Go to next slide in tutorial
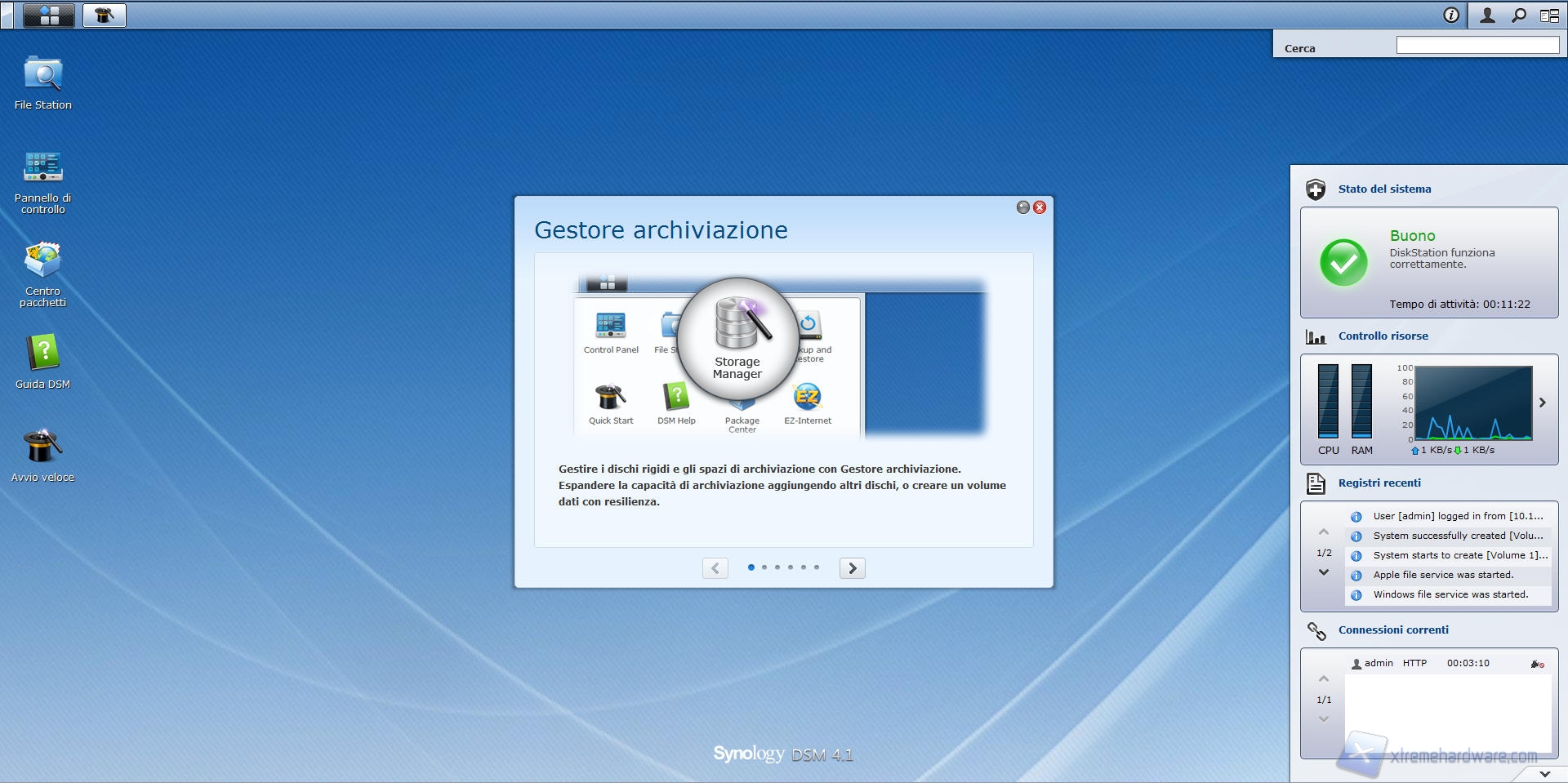 (x=852, y=568)
